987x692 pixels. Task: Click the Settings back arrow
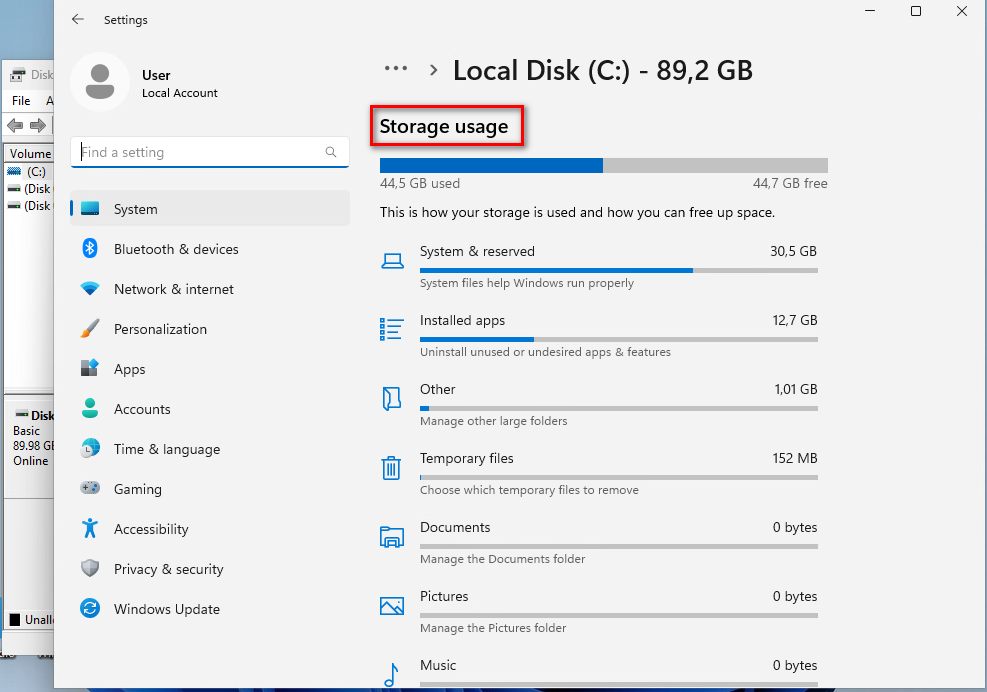tap(77, 19)
